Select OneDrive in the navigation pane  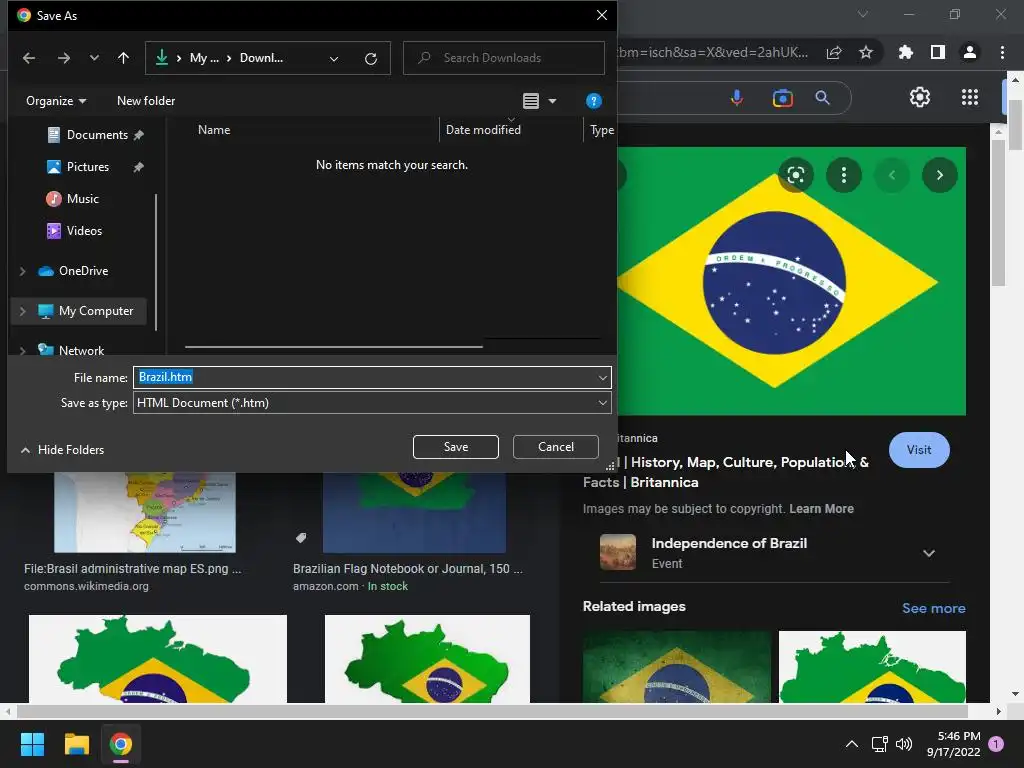83,270
